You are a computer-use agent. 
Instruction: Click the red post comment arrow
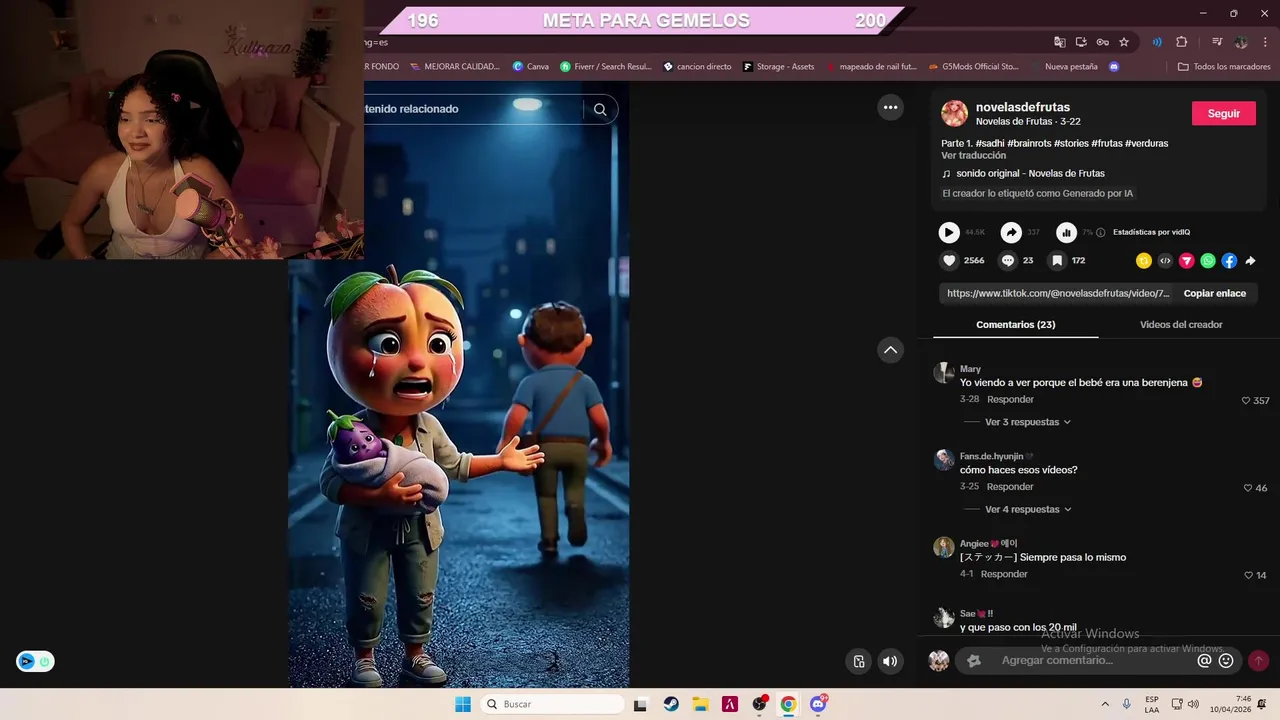1258,660
